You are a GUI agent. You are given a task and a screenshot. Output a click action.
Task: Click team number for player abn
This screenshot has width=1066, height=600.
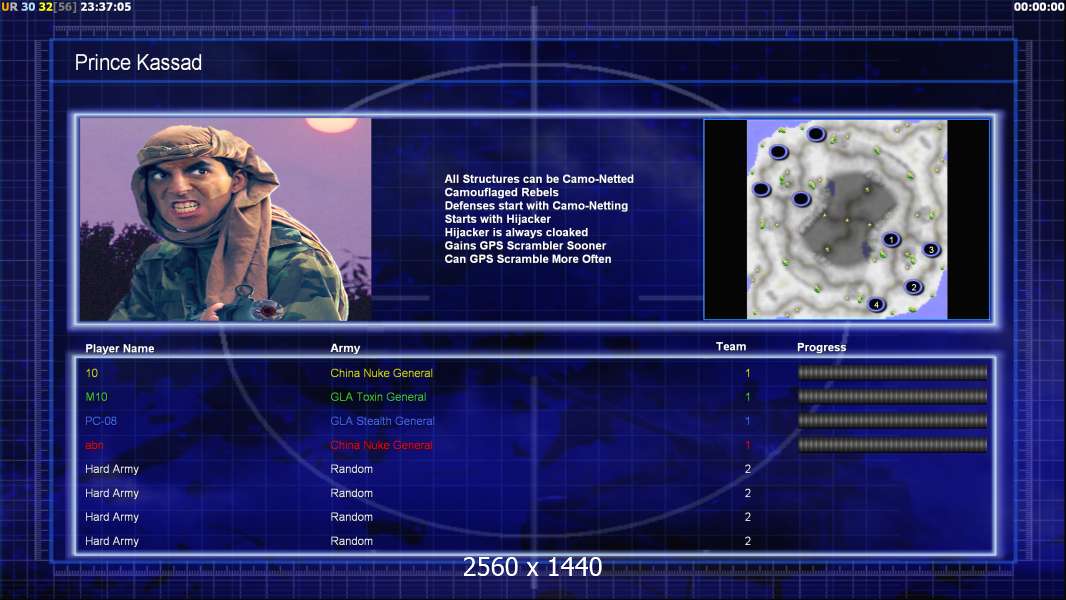(747, 445)
